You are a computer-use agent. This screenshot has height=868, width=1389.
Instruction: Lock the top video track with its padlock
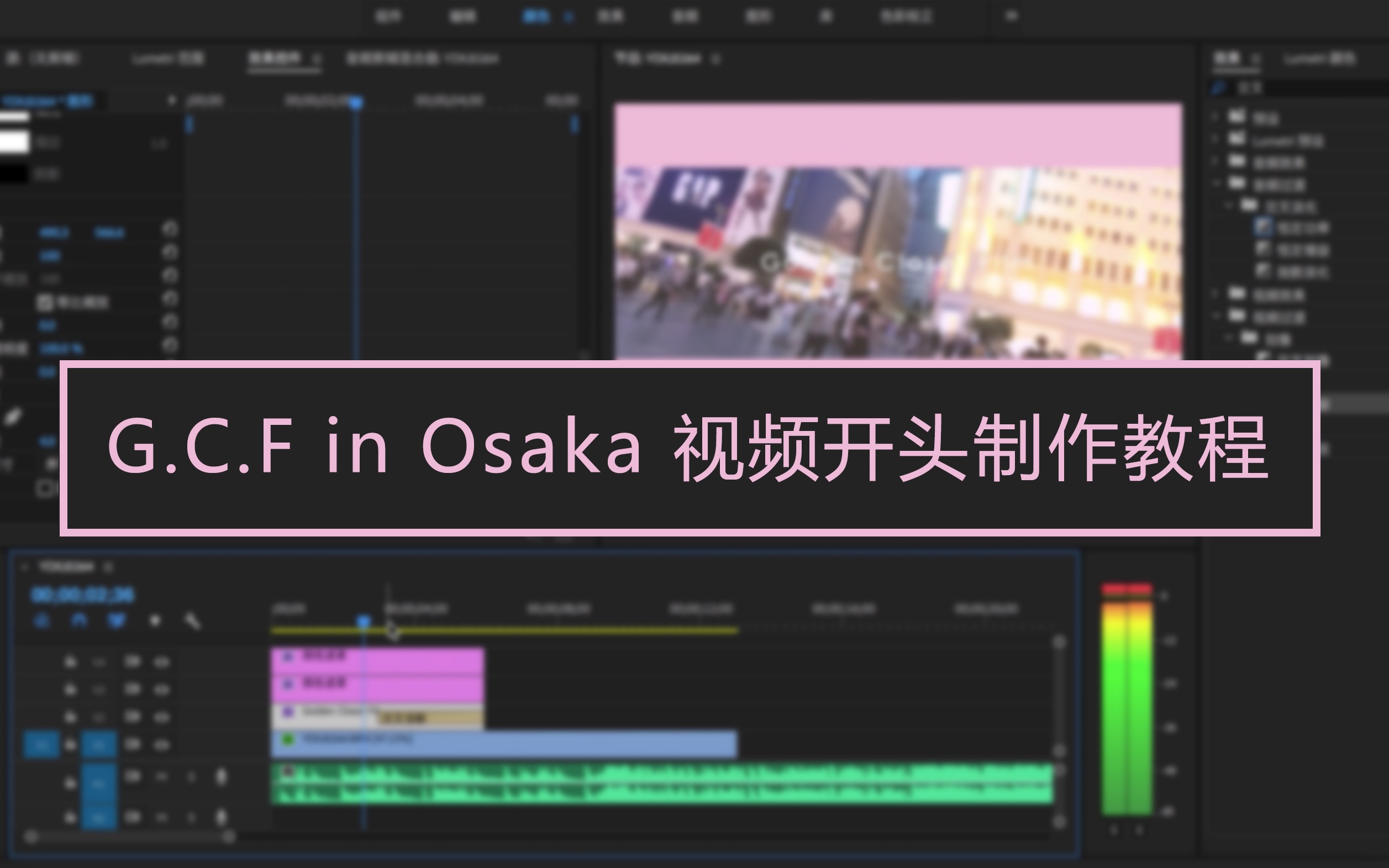[x=71, y=662]
